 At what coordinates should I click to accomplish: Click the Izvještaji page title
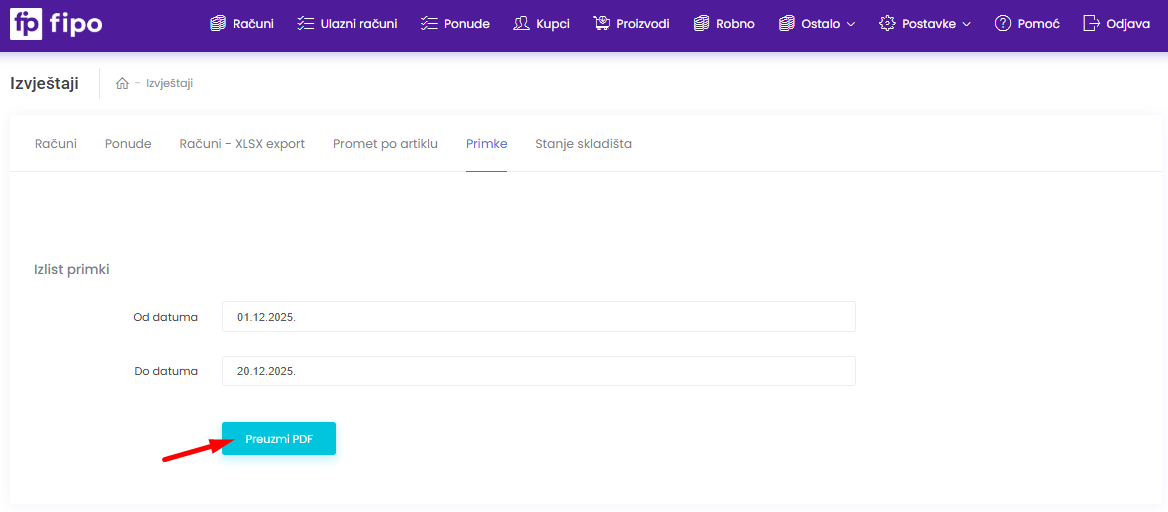coord(44,83)
